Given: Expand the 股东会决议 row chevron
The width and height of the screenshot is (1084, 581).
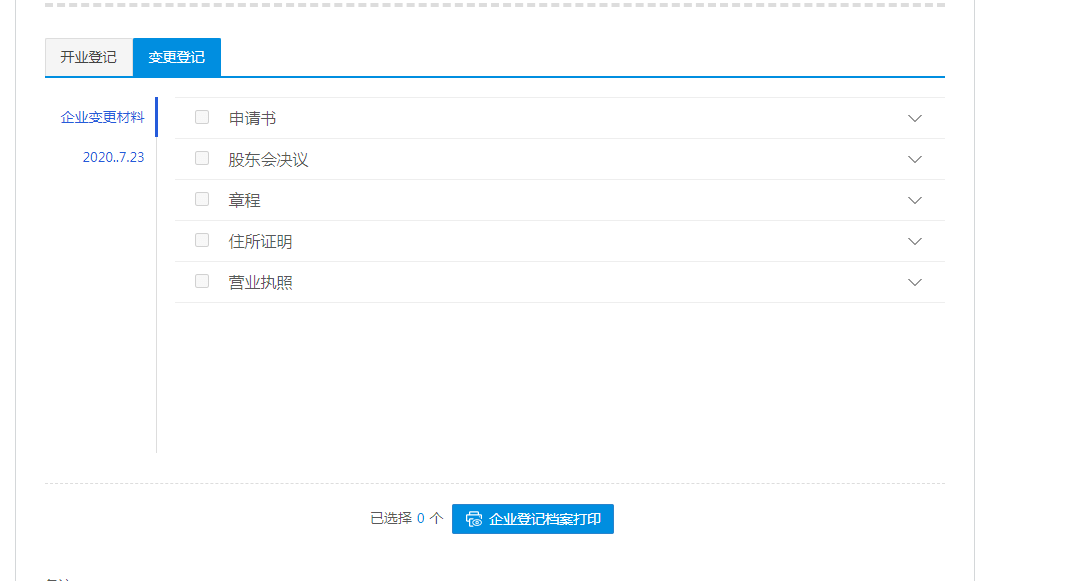Looking at the screenshot, I should click(915, 159).
